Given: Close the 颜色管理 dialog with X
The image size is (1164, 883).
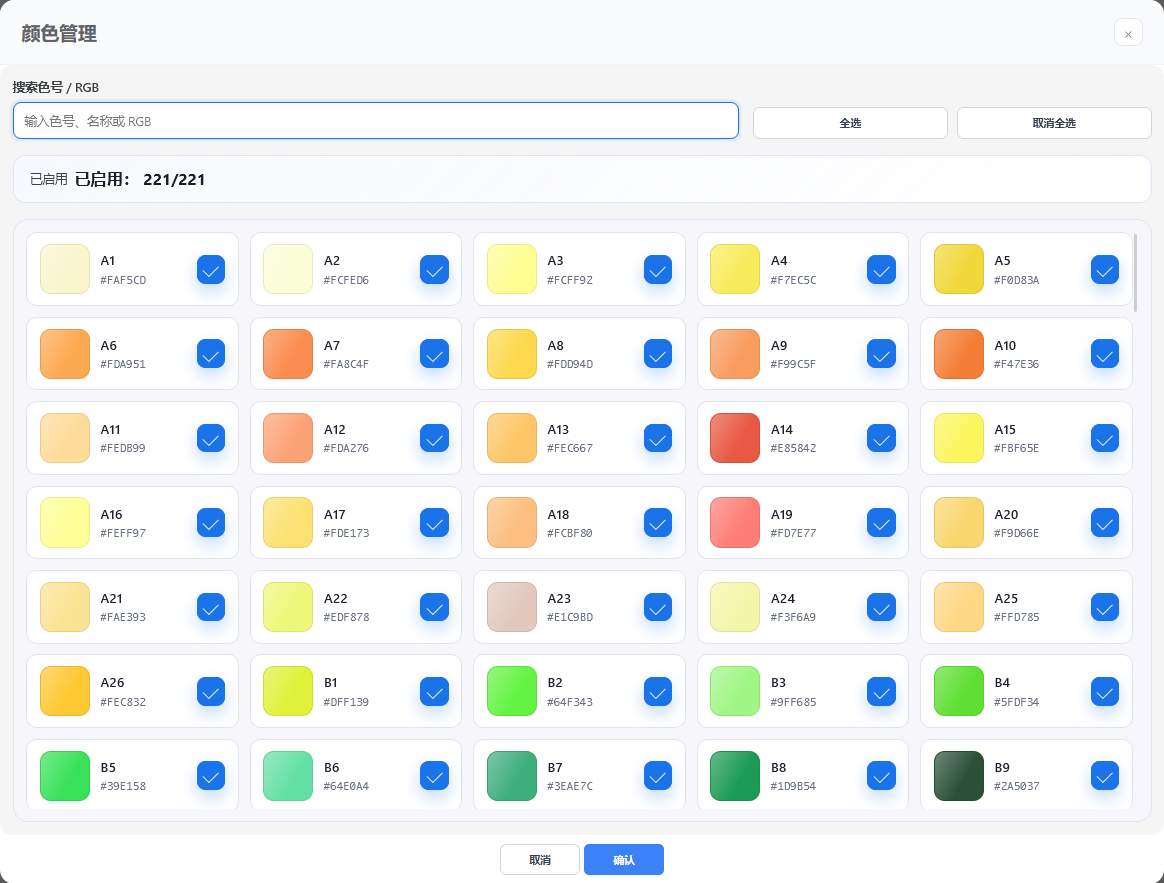Looking at the screenshot, I should click(1128, 33).
